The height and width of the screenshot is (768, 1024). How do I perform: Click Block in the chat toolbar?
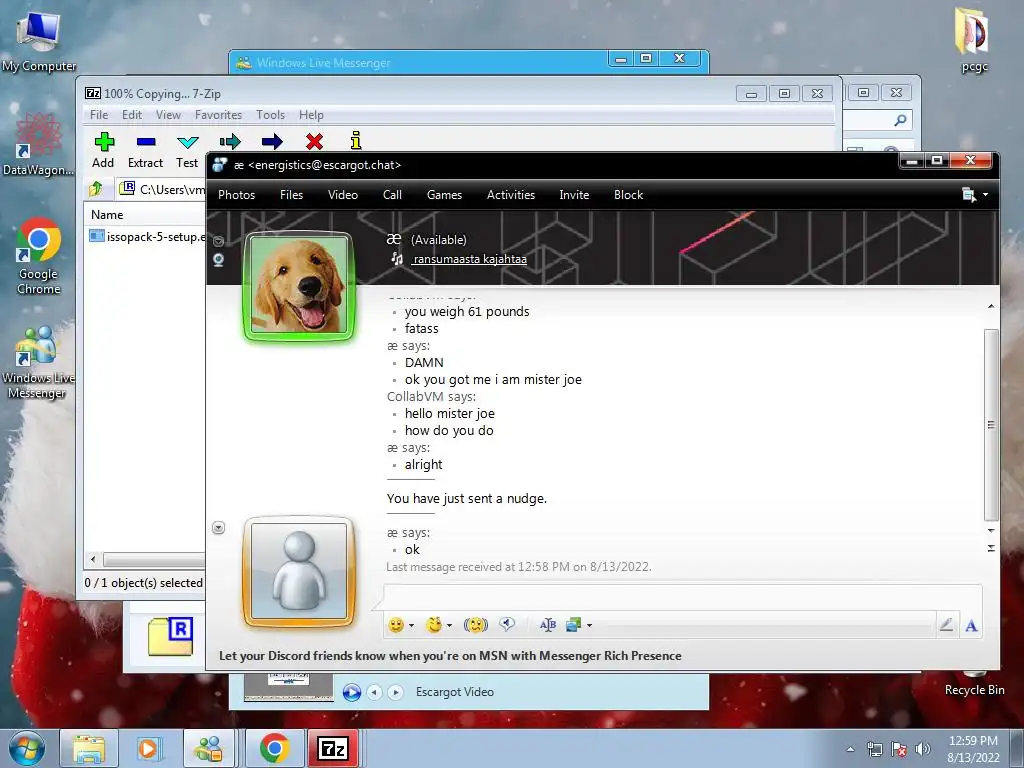(628, 195)
